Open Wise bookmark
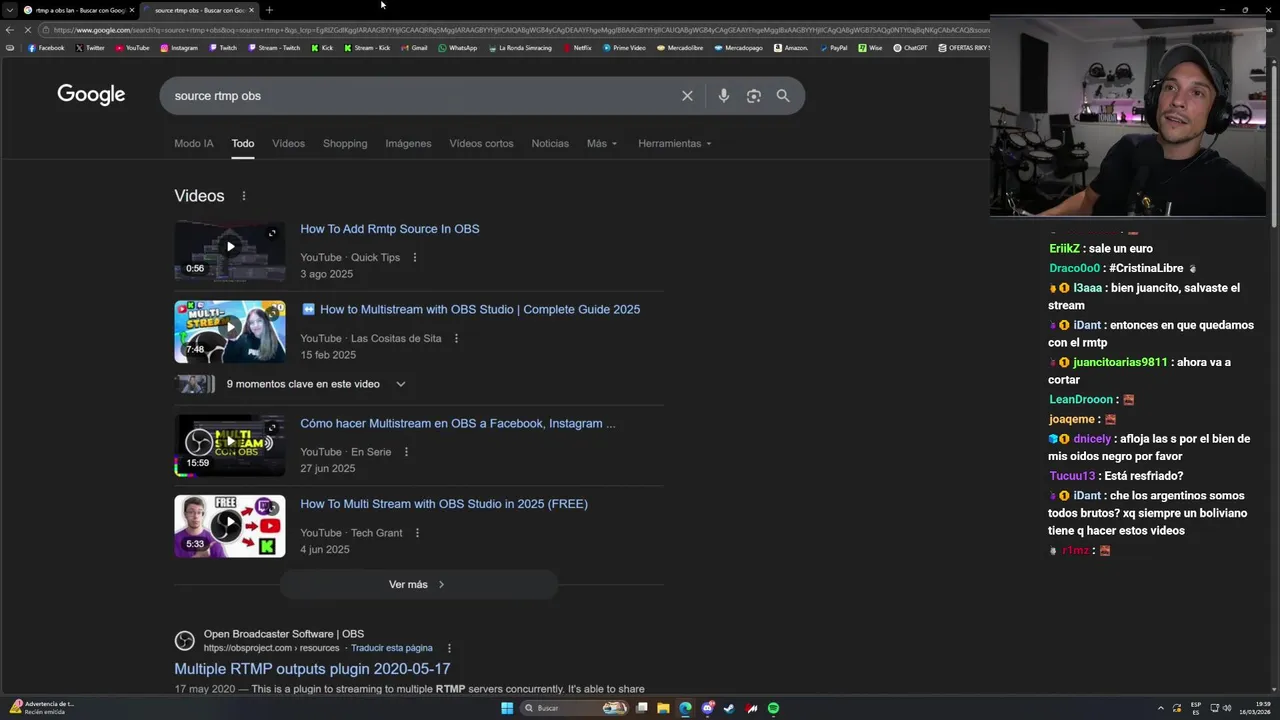 pos(870,48)
